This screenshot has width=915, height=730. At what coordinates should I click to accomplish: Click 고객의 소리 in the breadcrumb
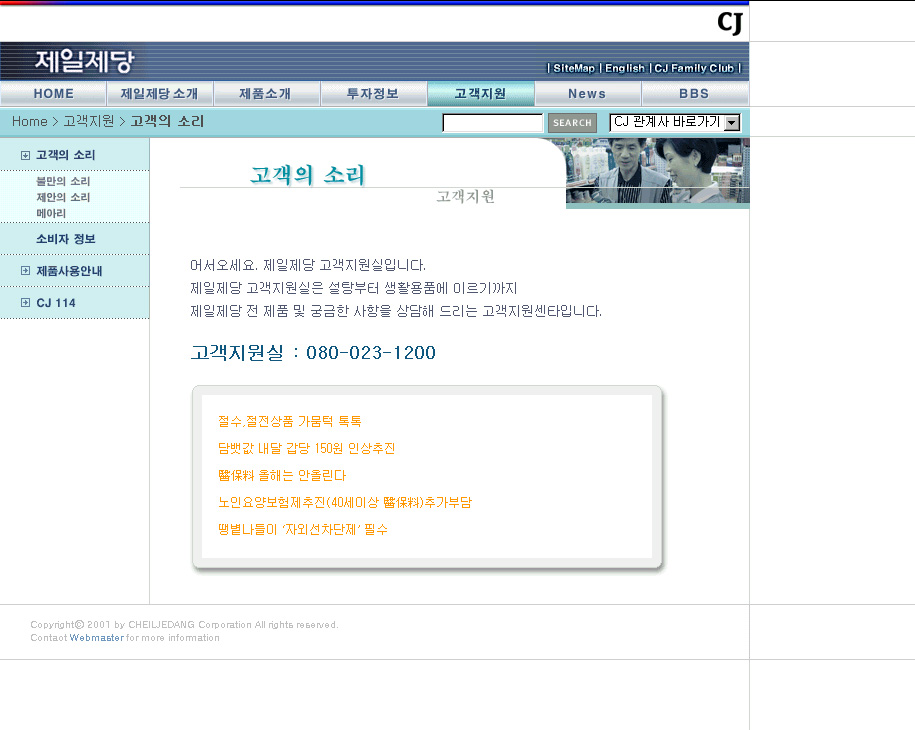tap(167, 121)
